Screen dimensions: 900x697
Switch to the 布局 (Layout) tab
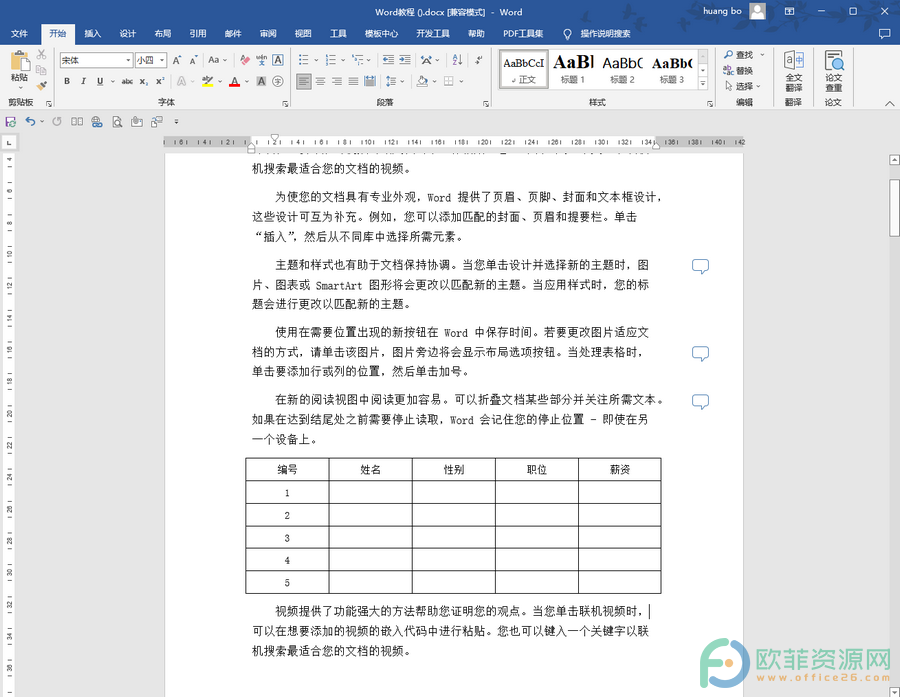162,33
